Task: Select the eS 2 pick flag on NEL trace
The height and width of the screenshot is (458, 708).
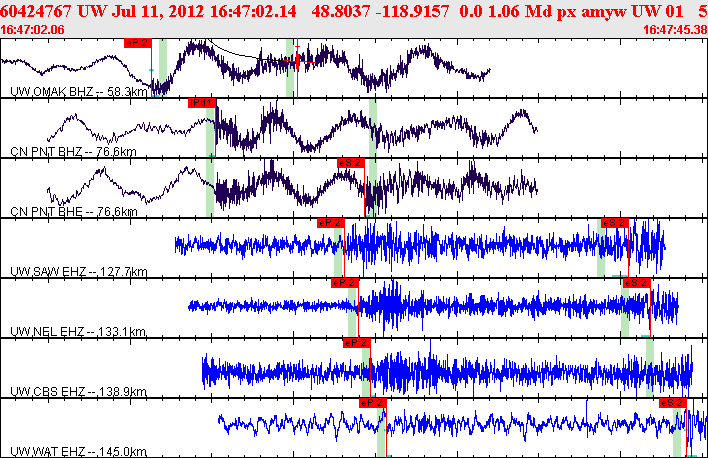Action: point(637,283)
